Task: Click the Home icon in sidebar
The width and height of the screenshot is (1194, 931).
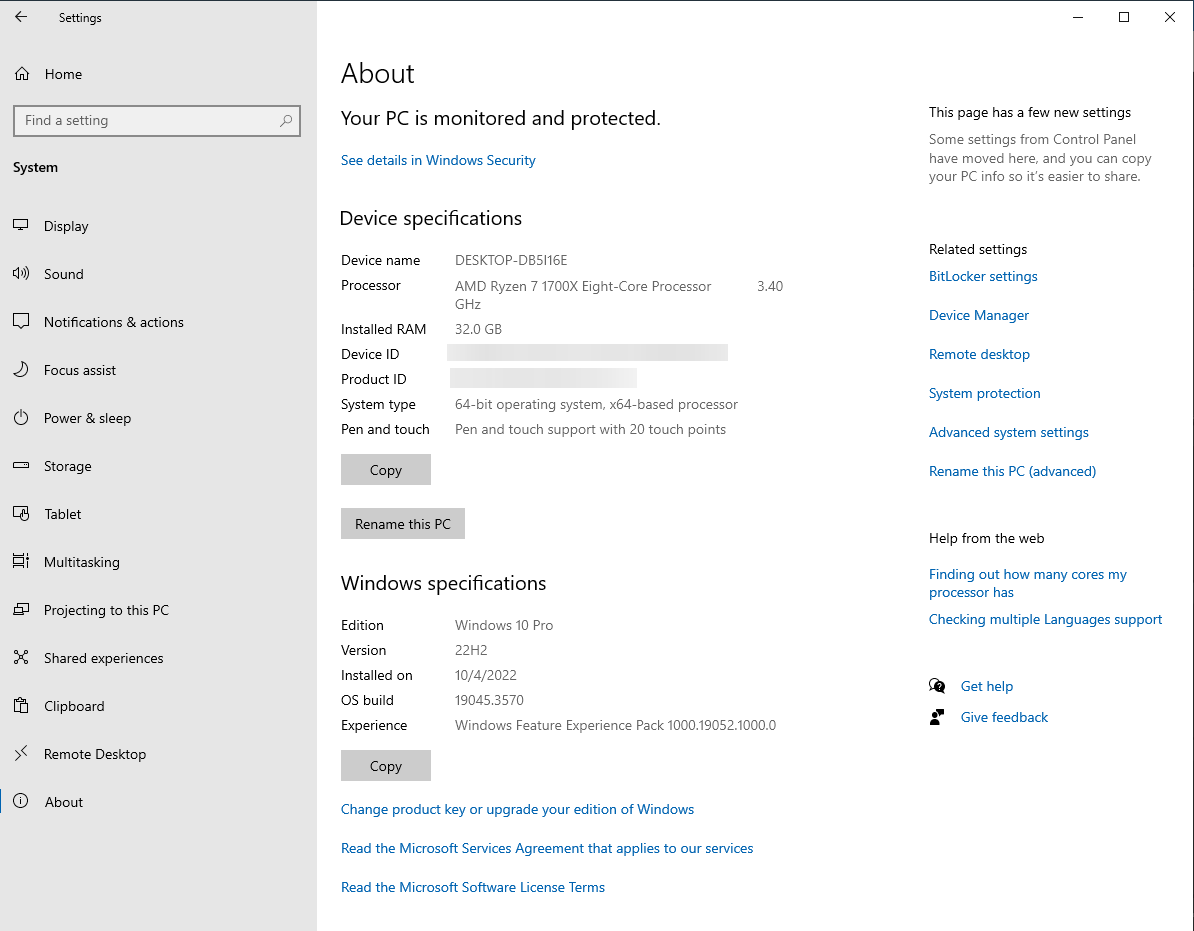Action: point(22,74)
